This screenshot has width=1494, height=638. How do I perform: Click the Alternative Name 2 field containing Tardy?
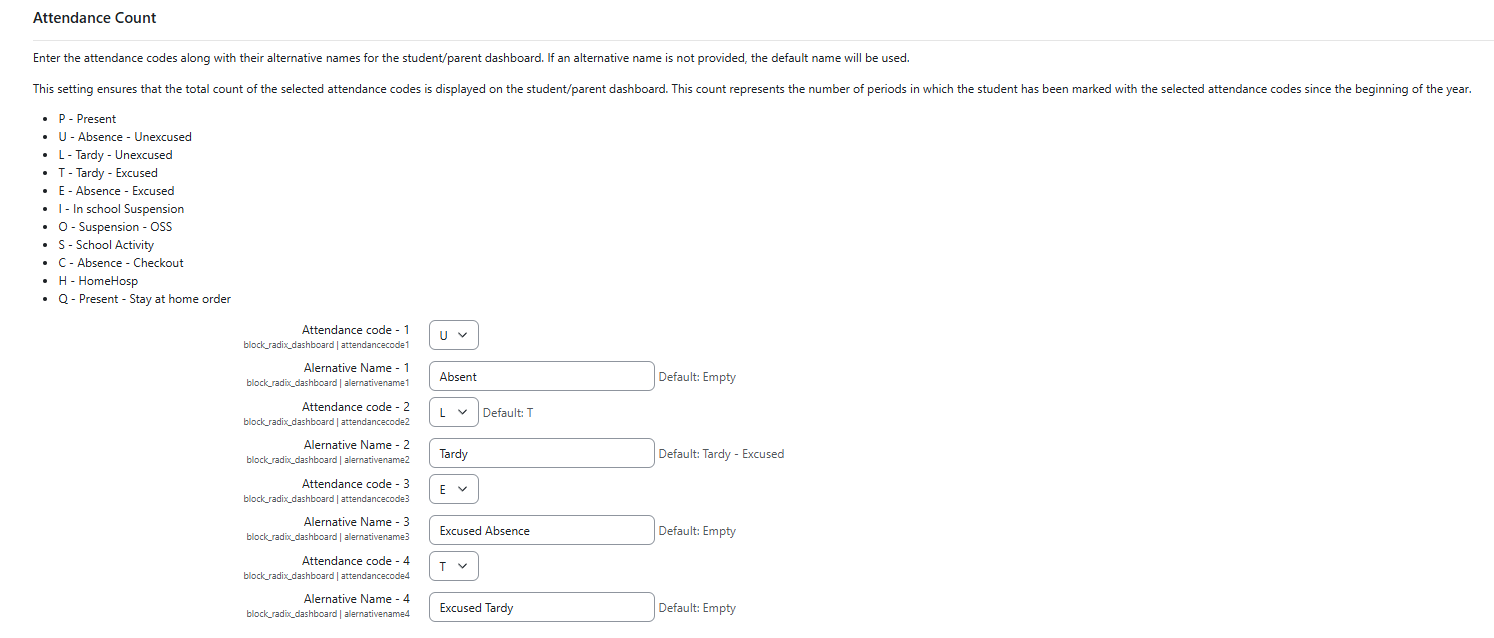tap(542, 454)
